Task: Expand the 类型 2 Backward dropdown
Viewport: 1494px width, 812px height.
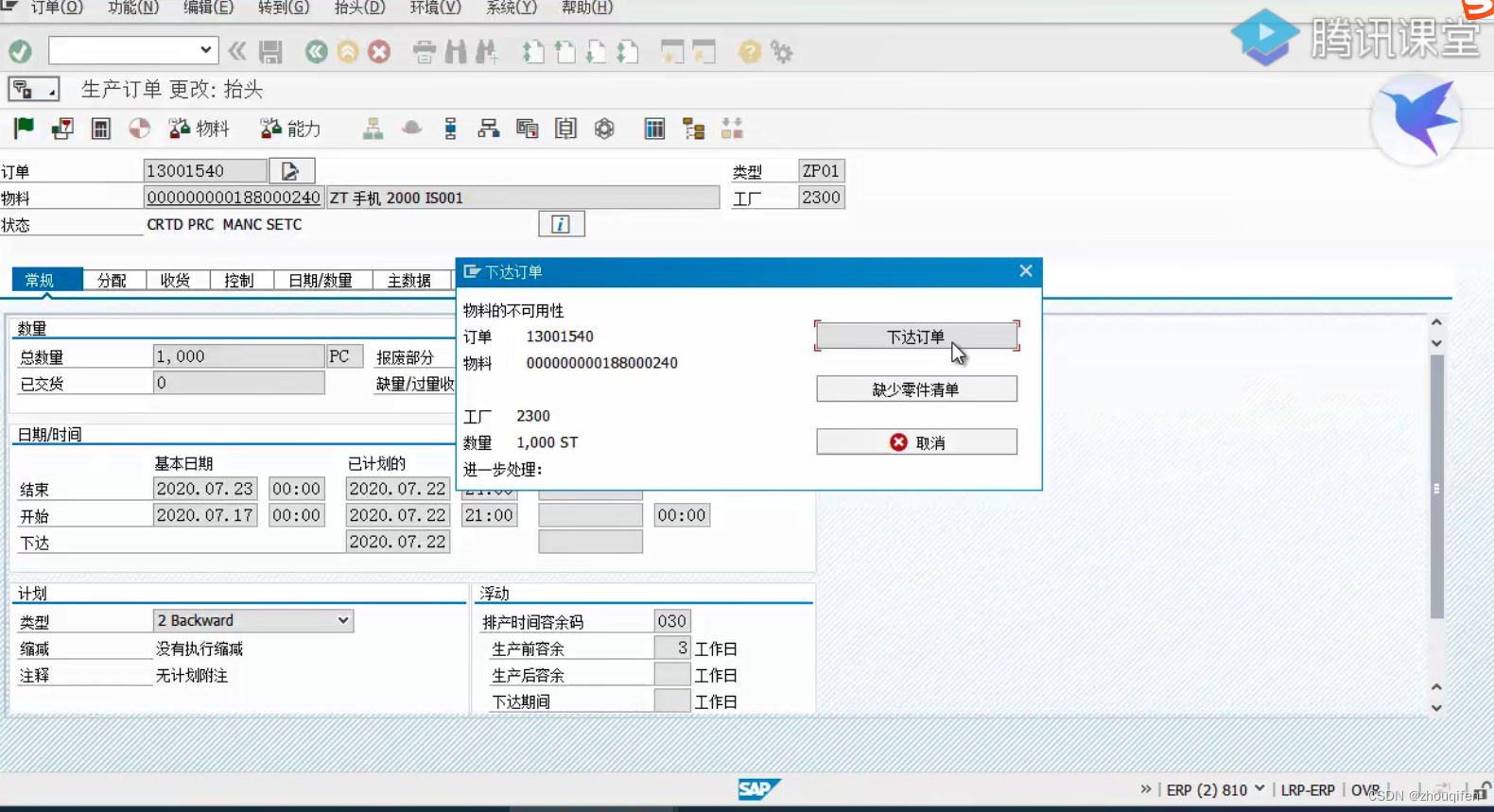Action: tap(343, 620)
